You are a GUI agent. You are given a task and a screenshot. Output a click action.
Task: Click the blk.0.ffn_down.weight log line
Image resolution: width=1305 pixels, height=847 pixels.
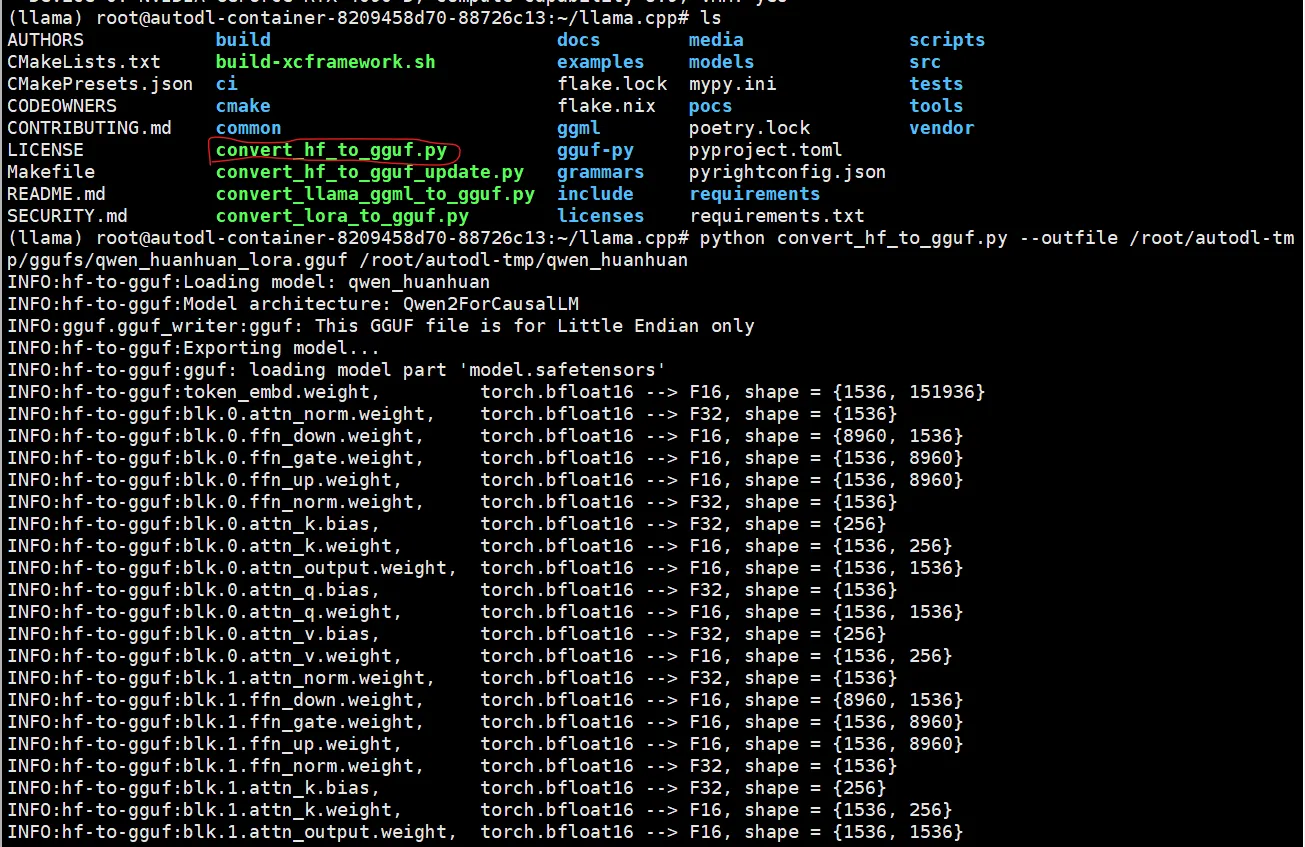[x=486, y=436]
